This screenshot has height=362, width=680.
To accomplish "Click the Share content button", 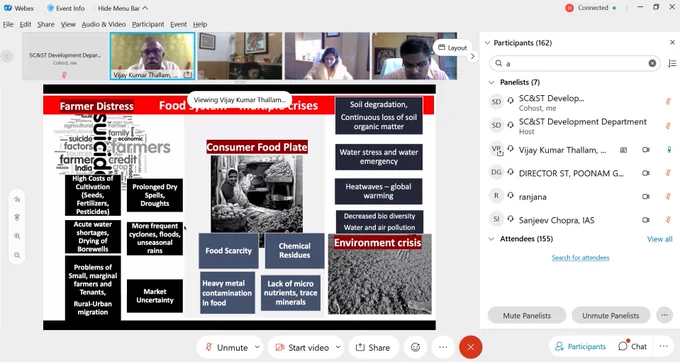I will point(373,347).
